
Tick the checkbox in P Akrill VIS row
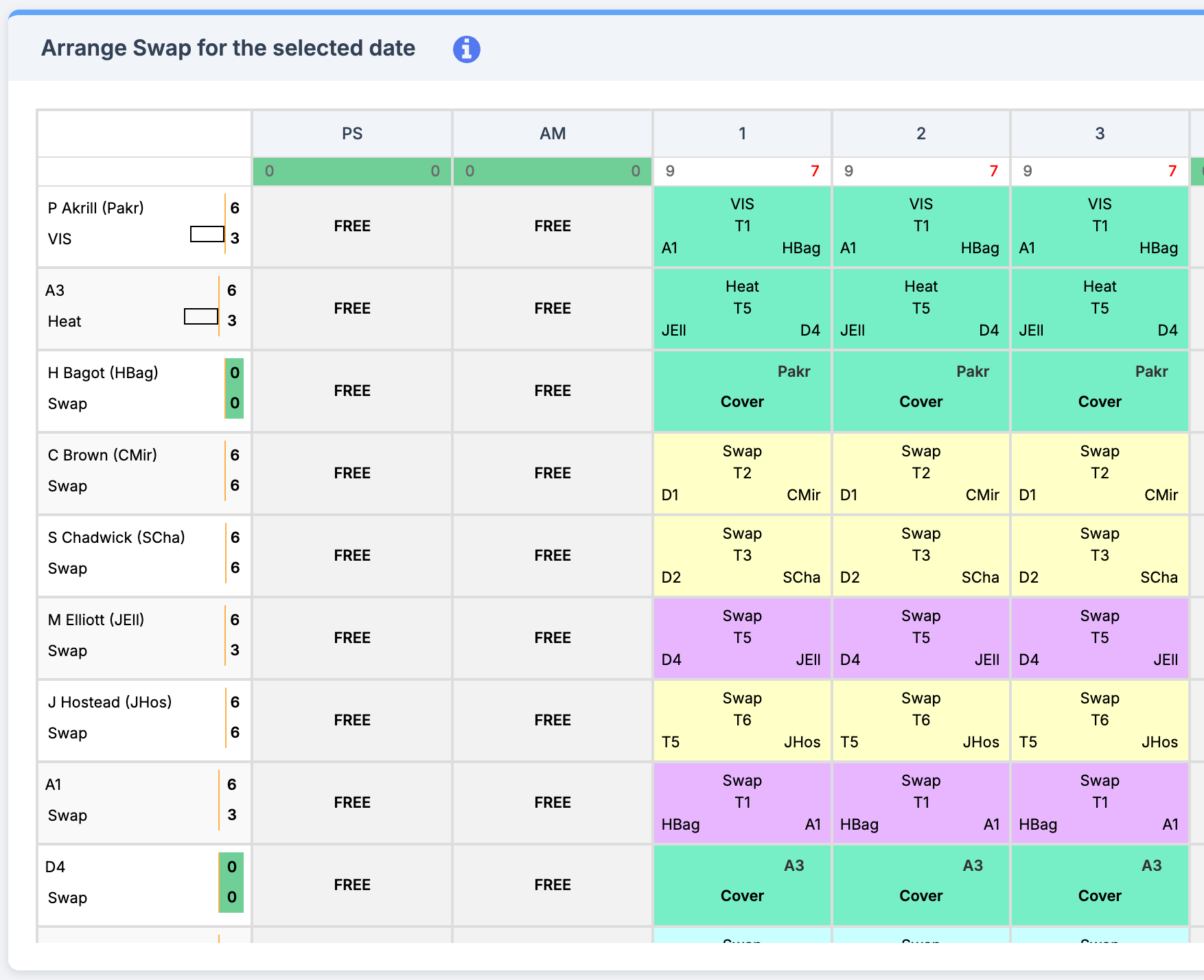207,234
